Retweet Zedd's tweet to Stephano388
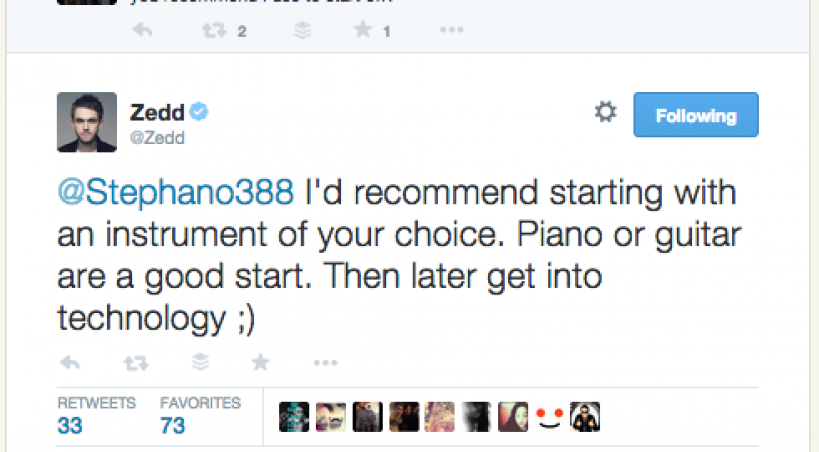Viewport: 819px width, 452px height. (131, 362)
